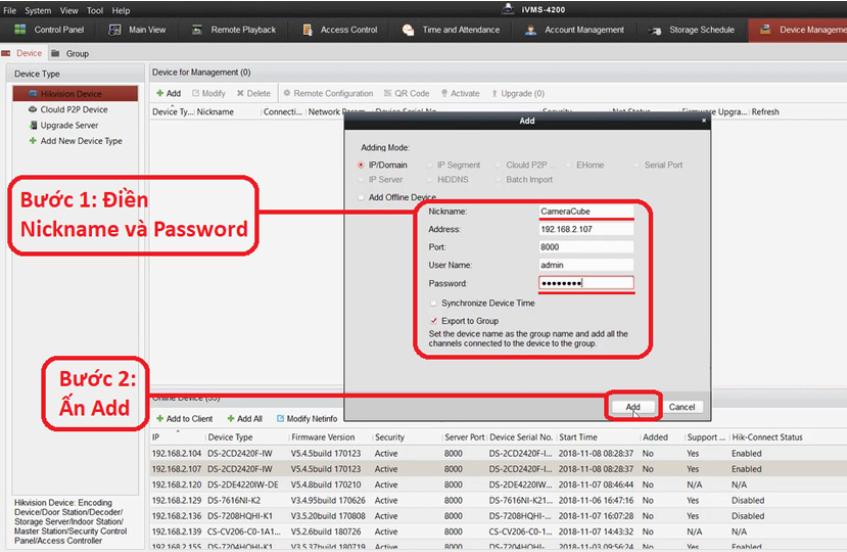Click the Cloud P2P Device cloud icon
Image resolution: width=847 pixels, height=552 pixels.
(32, 109)
